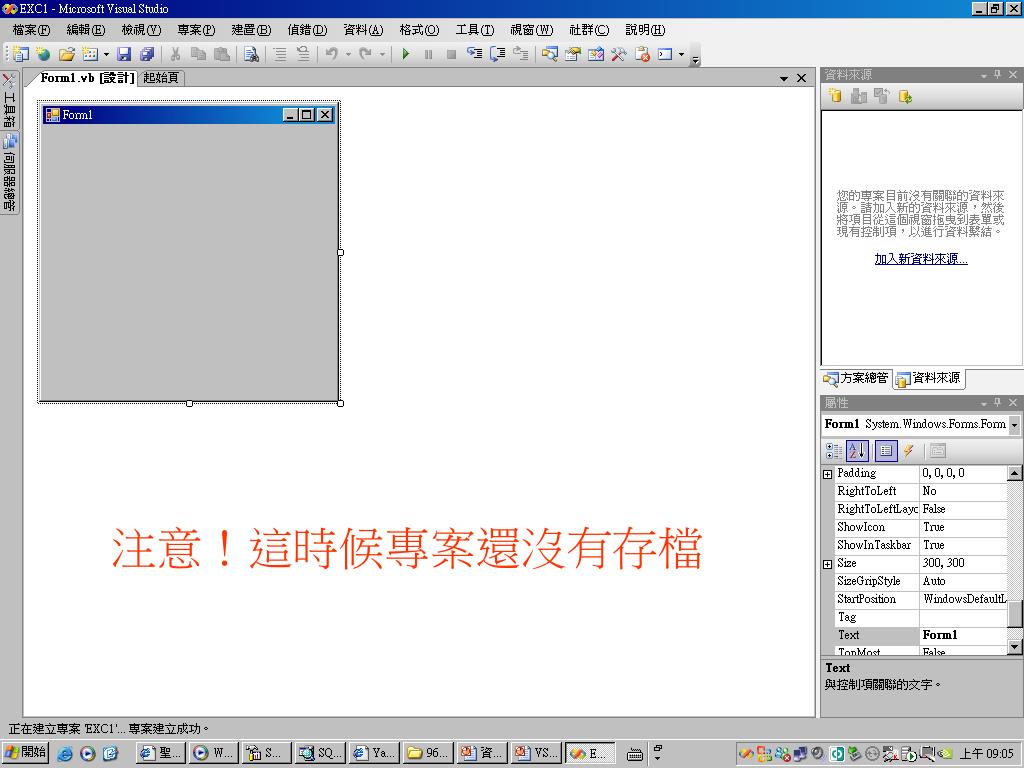Image resolution: width=1024 pixels, height=768 pixels.
Task: Click the Immediate window toolbar icon
Action: (x=665, y=54)
